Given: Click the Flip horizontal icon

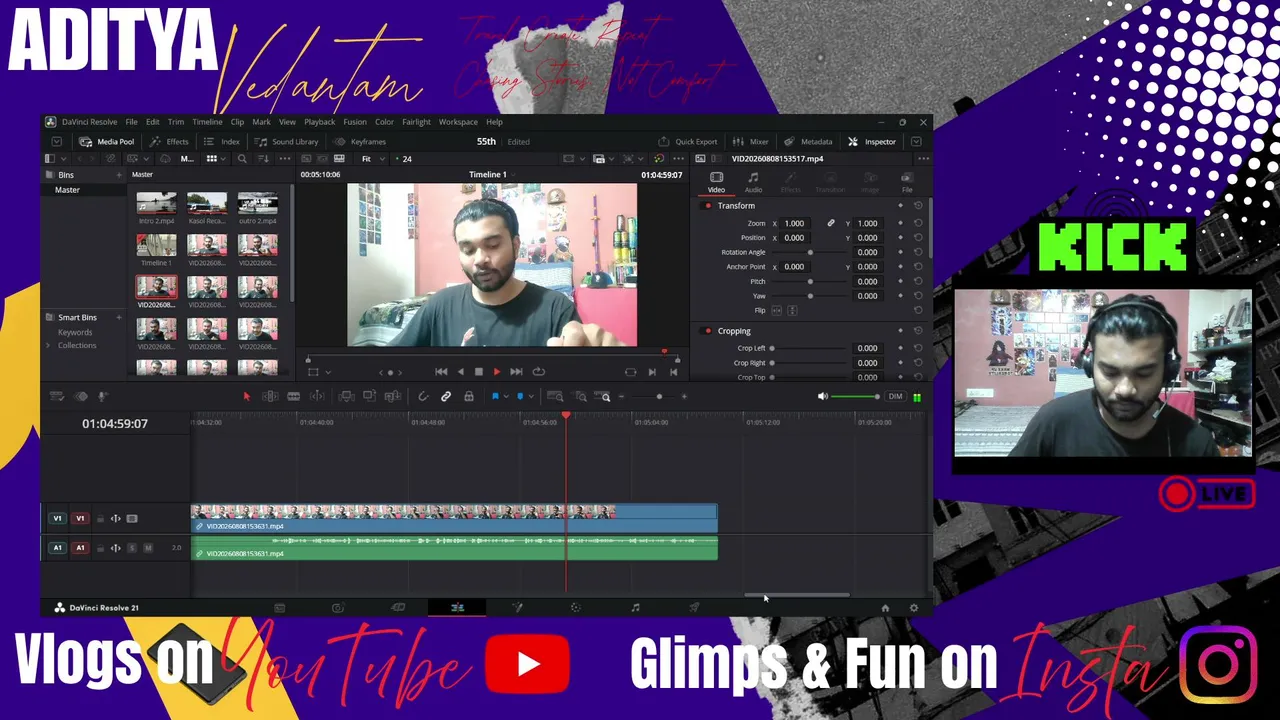Looking at the screenshot, I should [776, 311].
